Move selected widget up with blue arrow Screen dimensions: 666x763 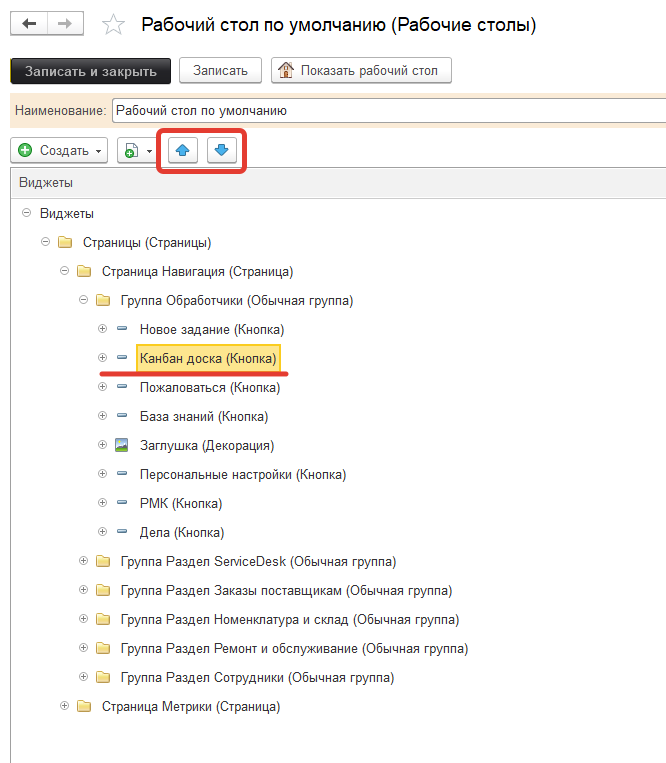[182, 151]
